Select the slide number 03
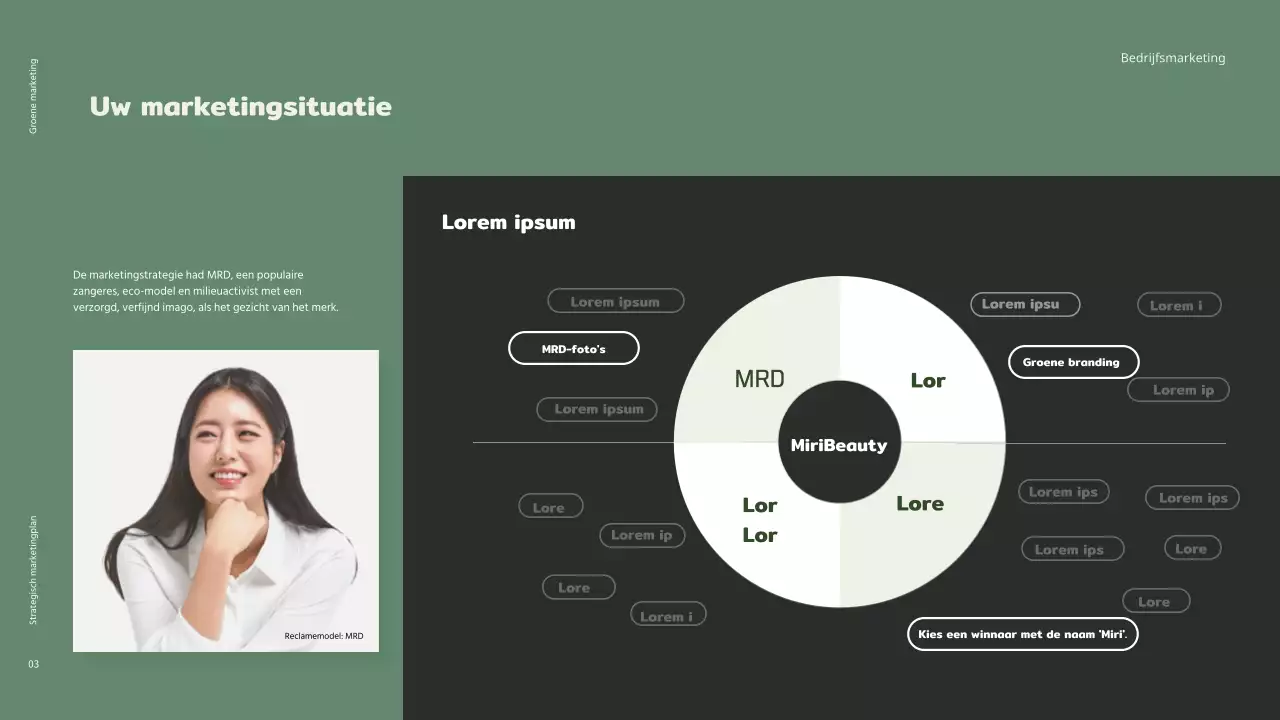1280x720 pixels. (33, 664)
